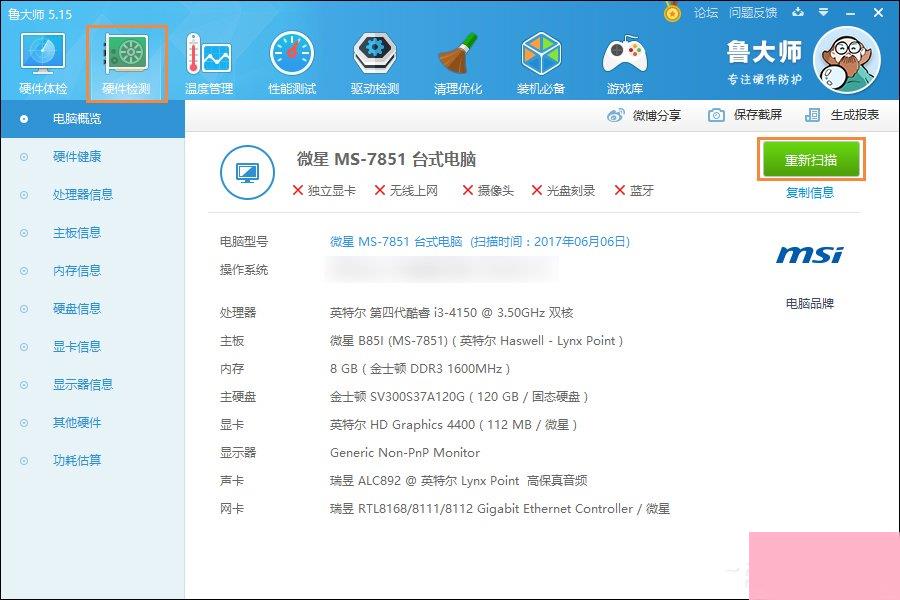The image size is (900, 600).
Task: Open 游戏库 gamepad icon
Action: pos(624,63)
